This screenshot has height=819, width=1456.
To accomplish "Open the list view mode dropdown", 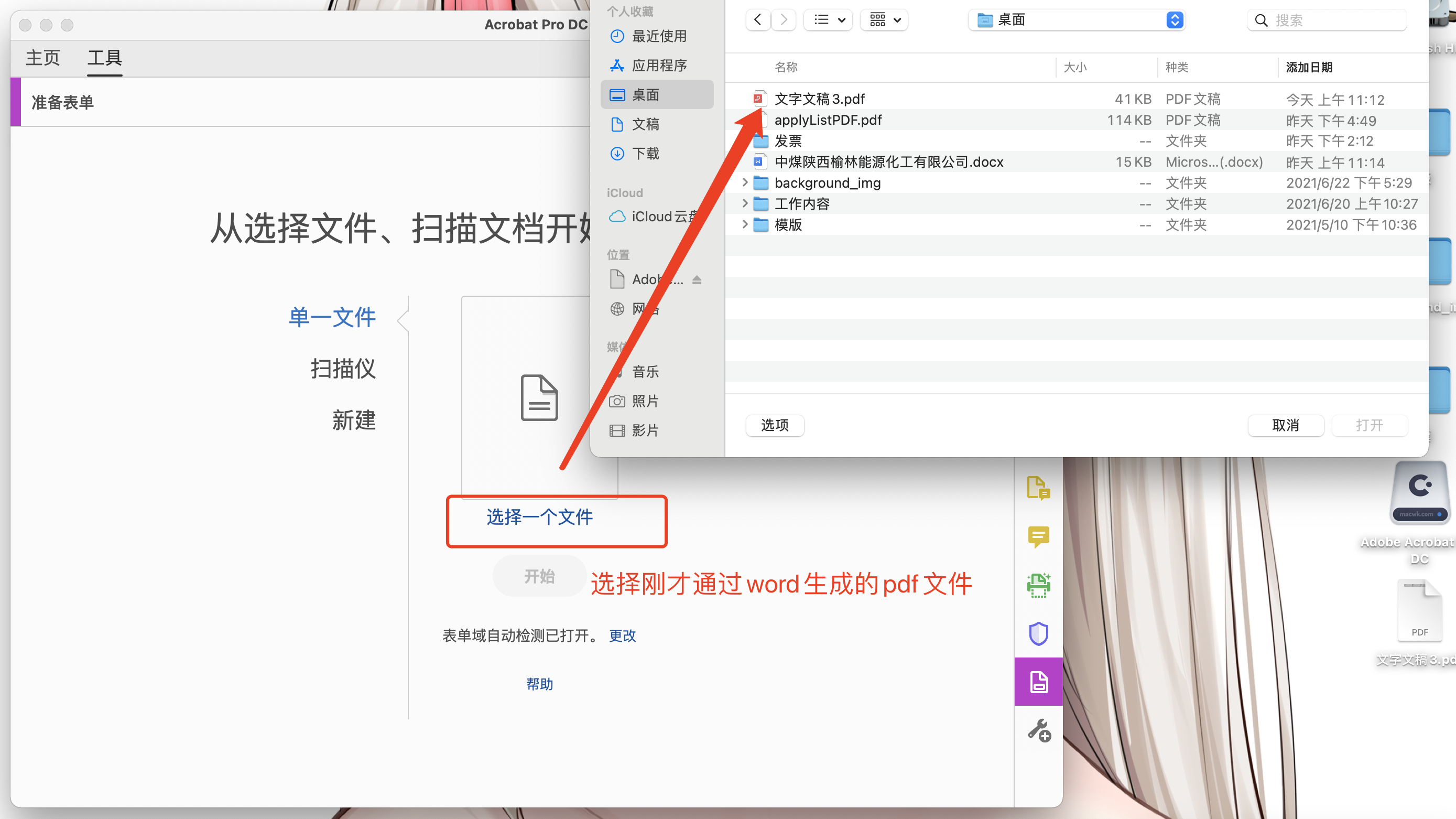I will (828, 20).
